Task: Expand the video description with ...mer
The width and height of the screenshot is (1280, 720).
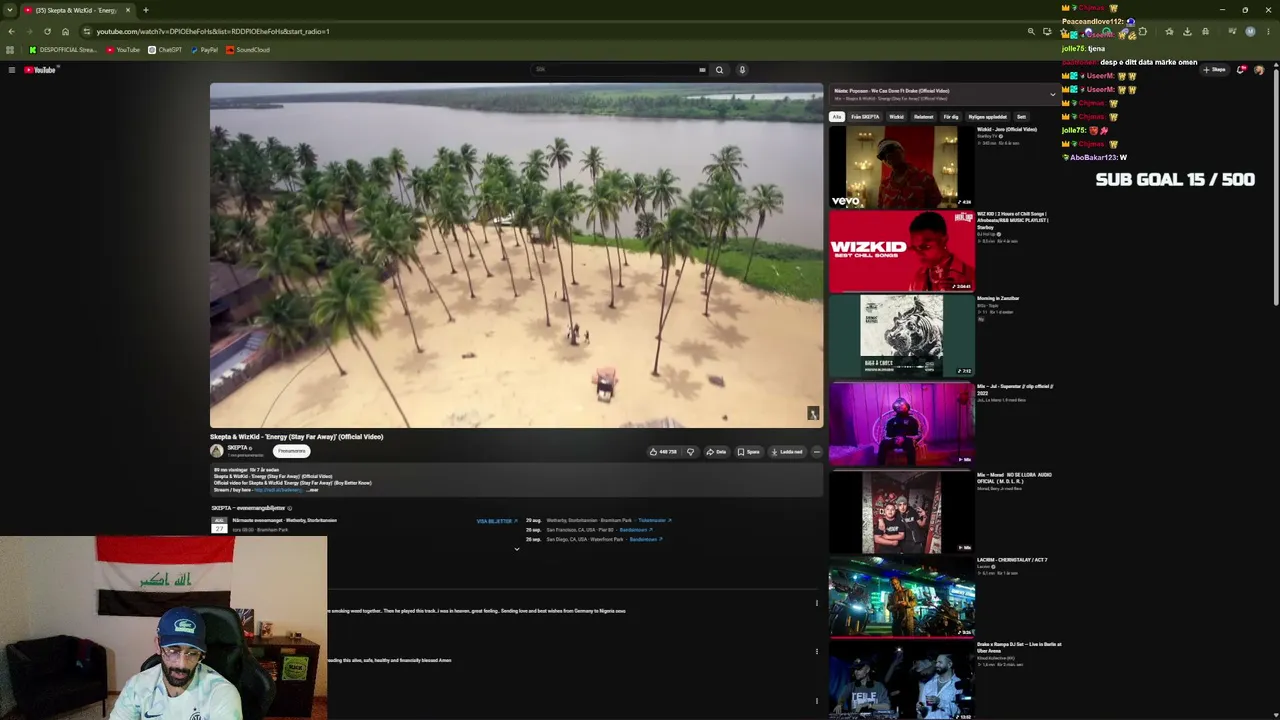Action: tap(312, 490)
